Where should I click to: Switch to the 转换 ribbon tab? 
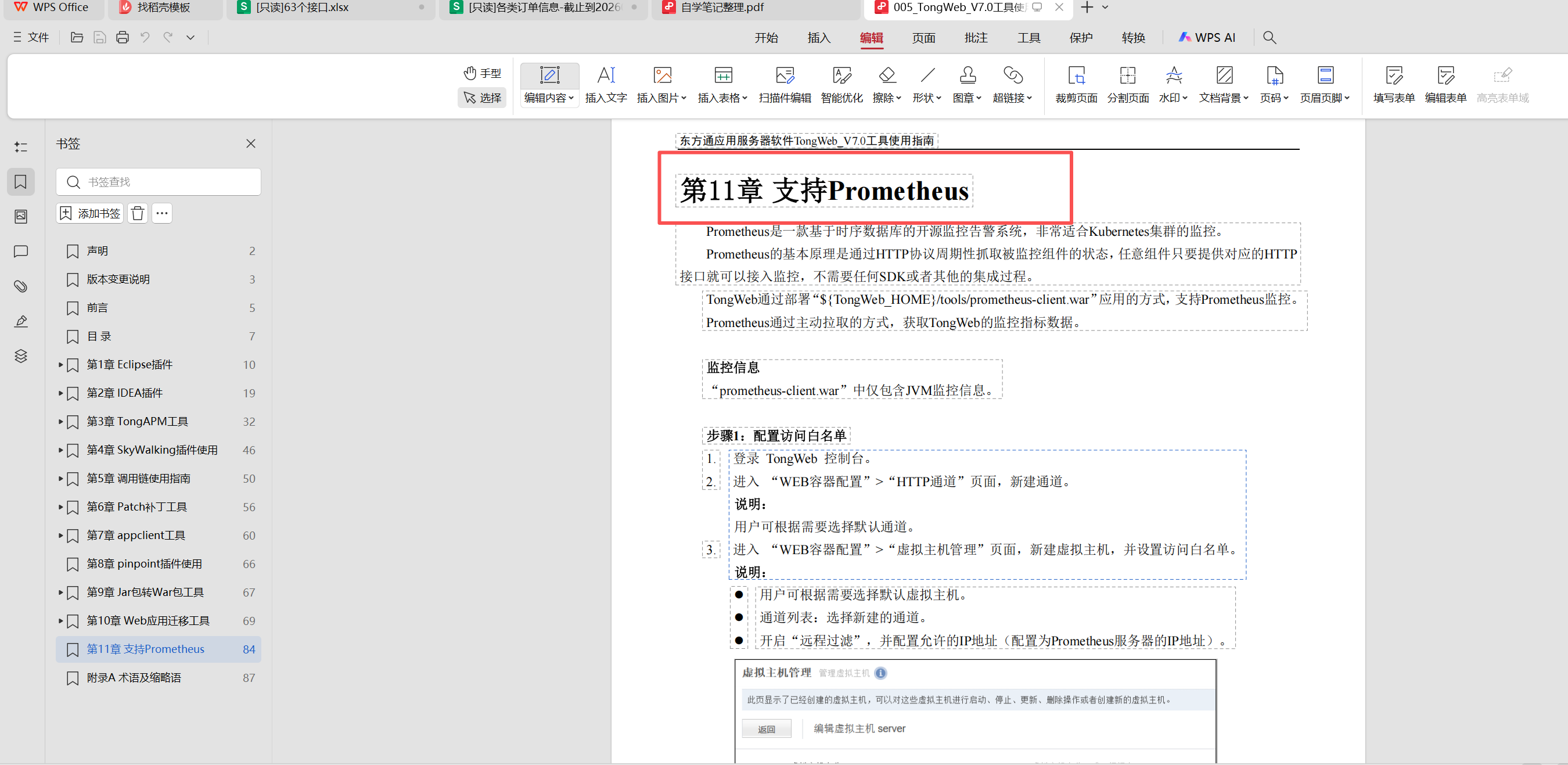pyautogui.click(x=1134, y=38)
